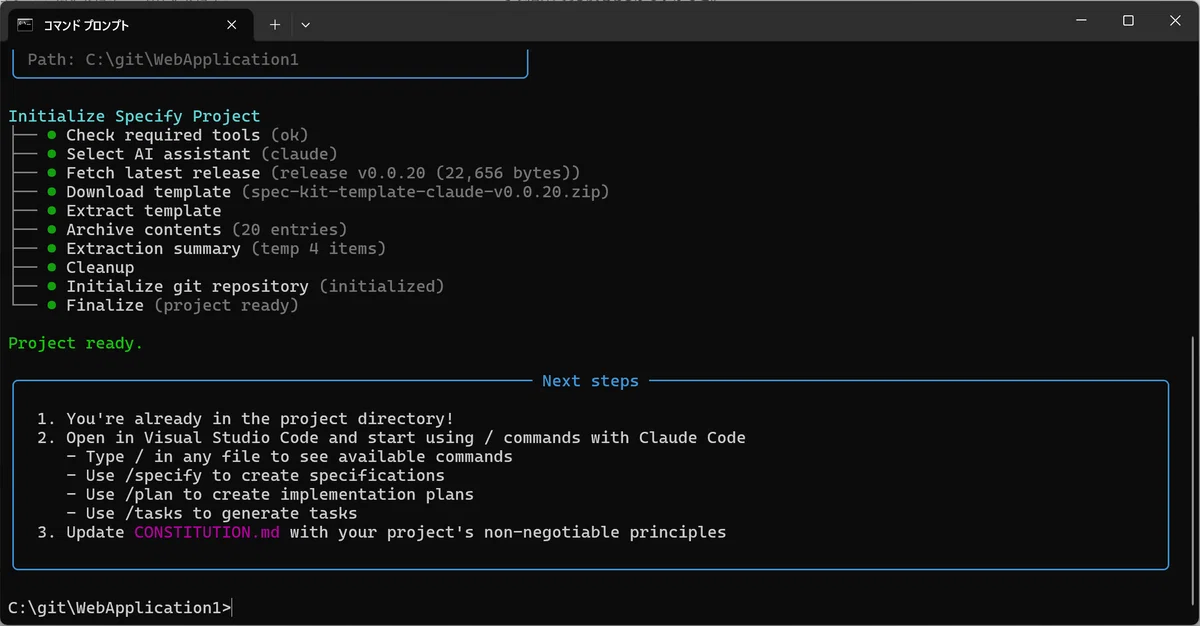Click the 'Extract template' line
This screenshot has height=626, width=1200.
click(144, 211)
